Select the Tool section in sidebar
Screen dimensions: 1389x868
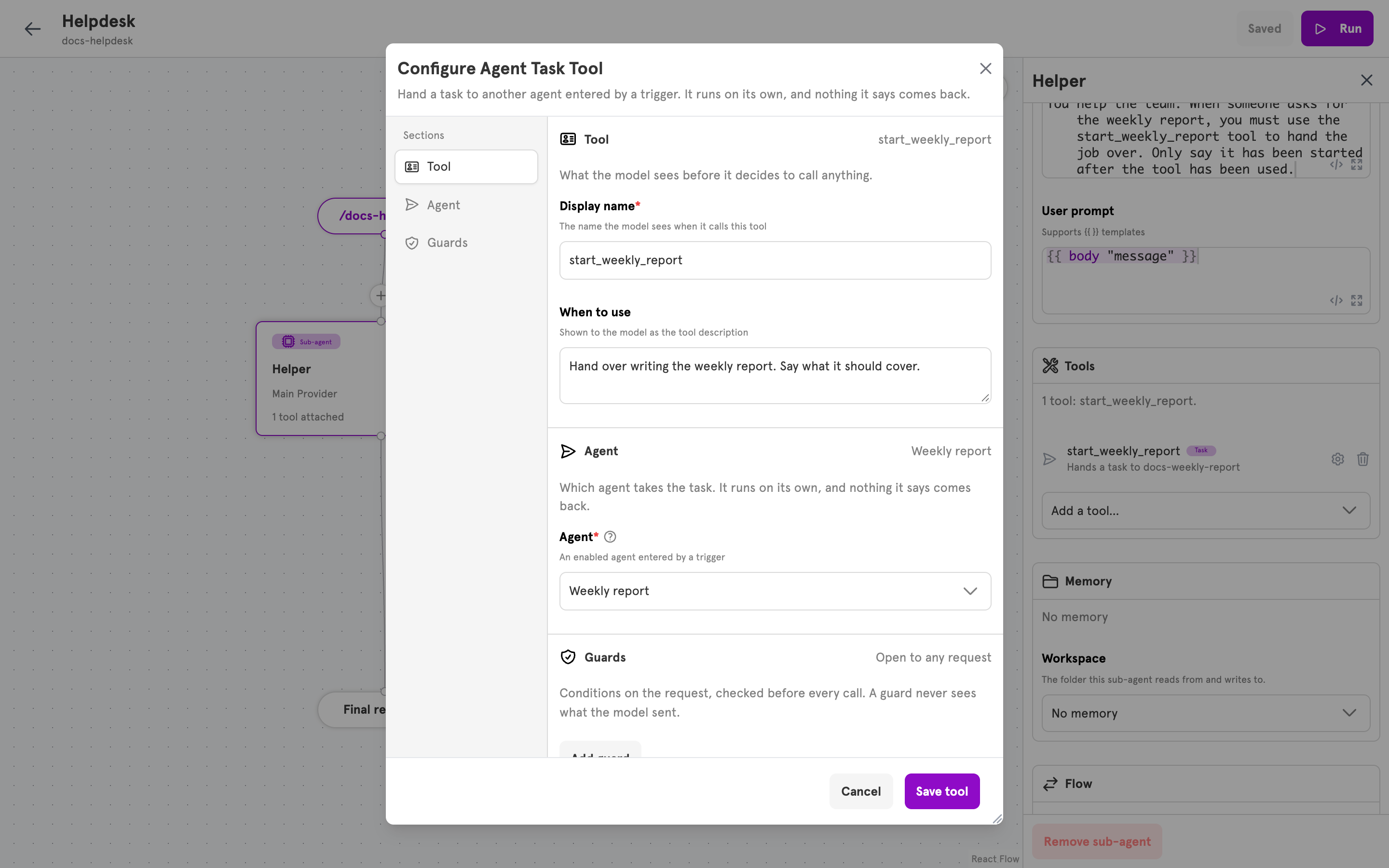466,166
